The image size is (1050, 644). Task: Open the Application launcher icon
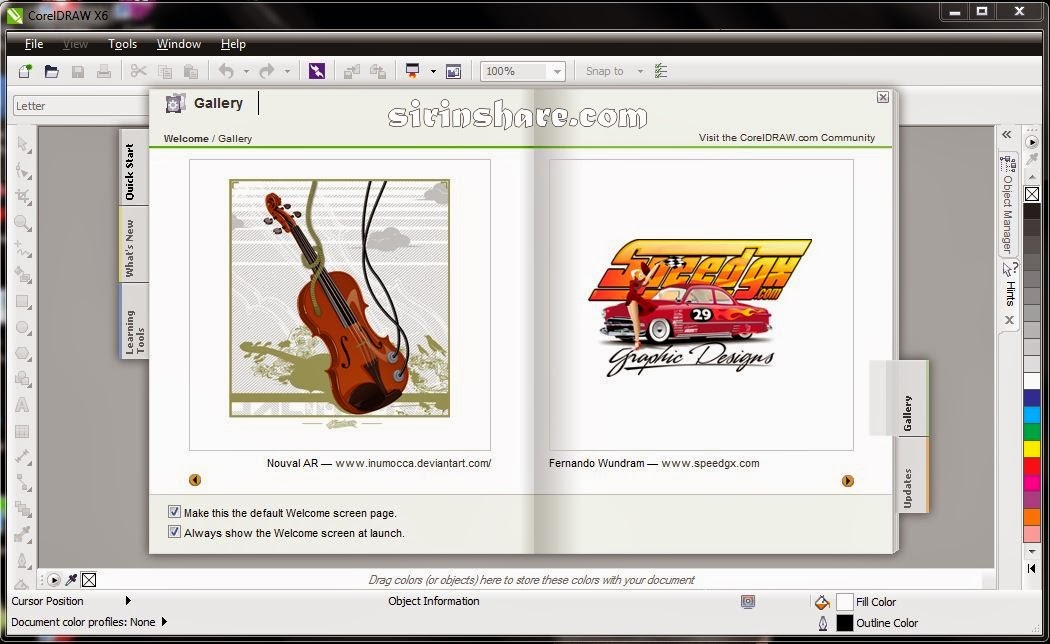pyautogui.click(x=412, y=71)
